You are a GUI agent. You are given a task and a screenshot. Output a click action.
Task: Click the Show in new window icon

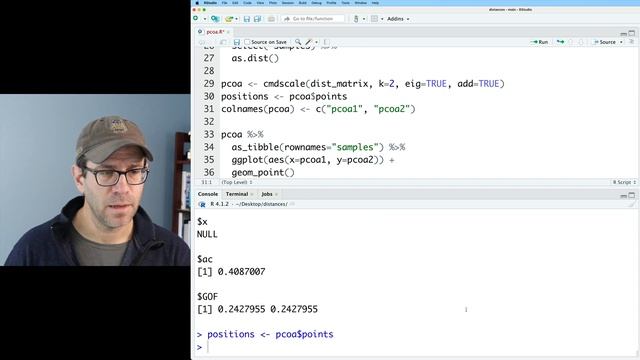click(223, 42)
